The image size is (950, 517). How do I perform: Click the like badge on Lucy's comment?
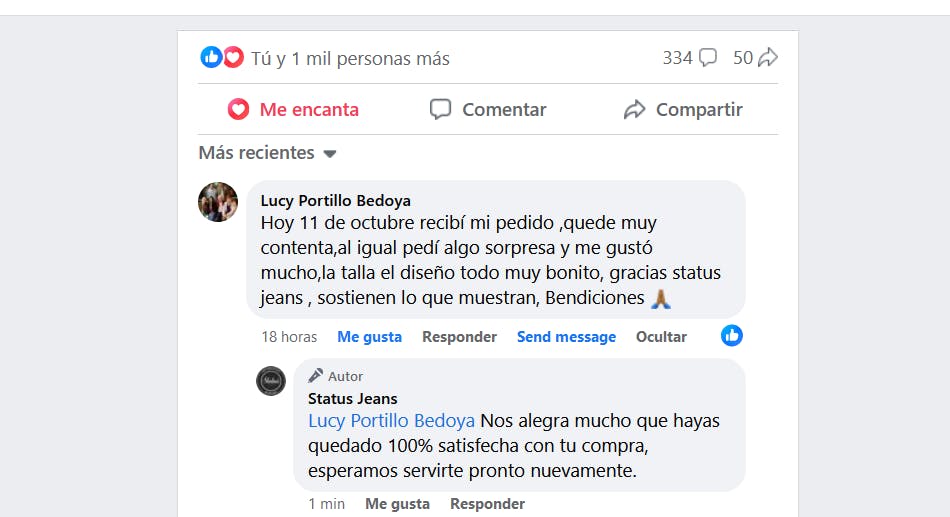732,336
